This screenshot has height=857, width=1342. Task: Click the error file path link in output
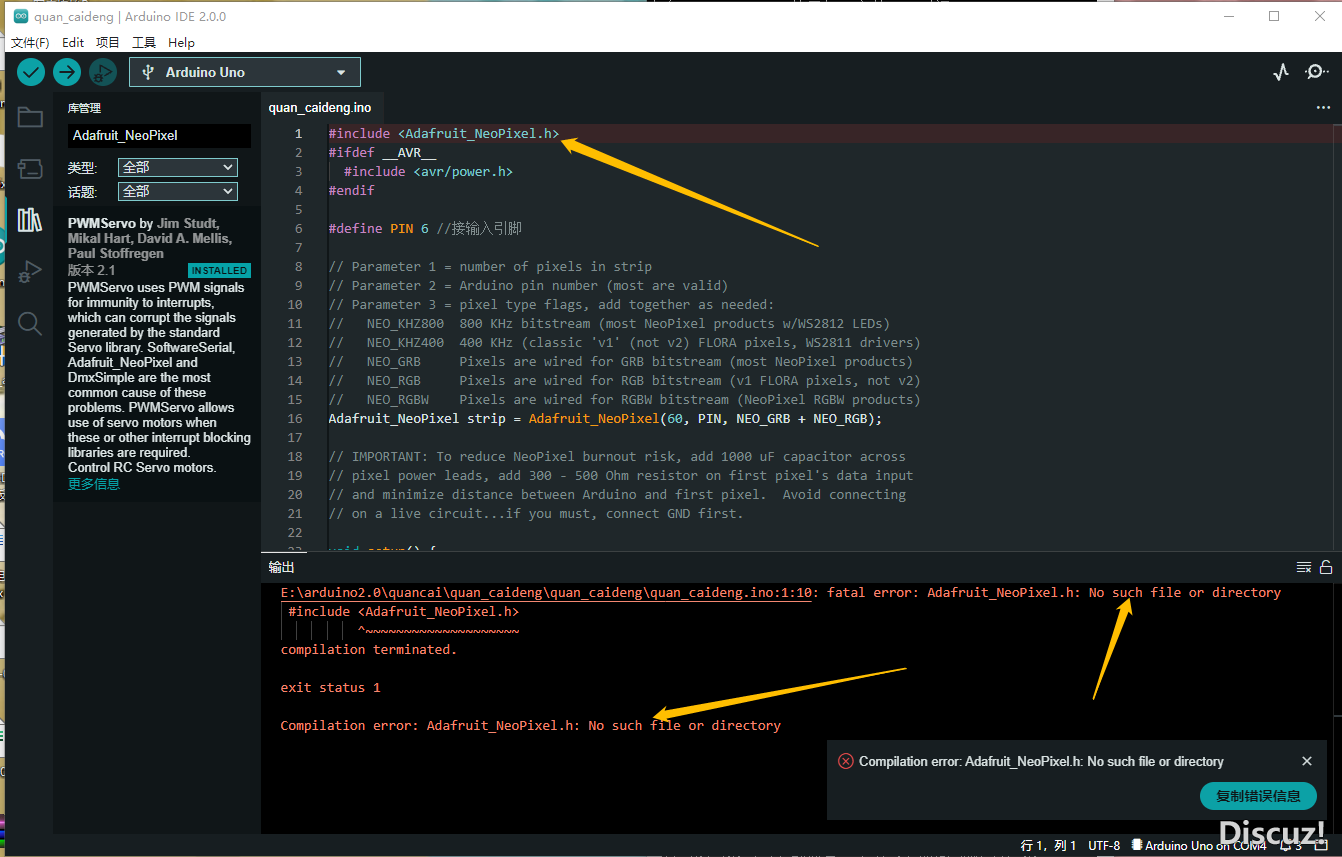point(546,592)
